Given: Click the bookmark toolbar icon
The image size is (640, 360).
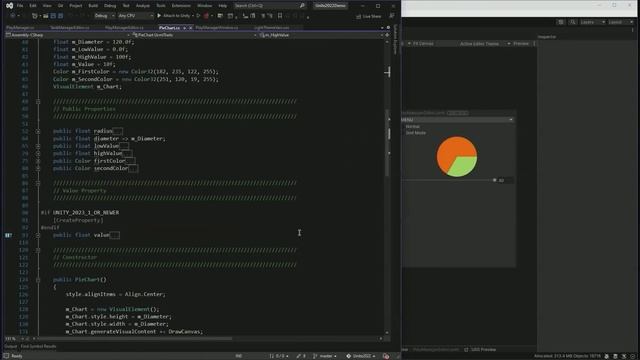Looking at the screenshot, I should tap(280, 16).
